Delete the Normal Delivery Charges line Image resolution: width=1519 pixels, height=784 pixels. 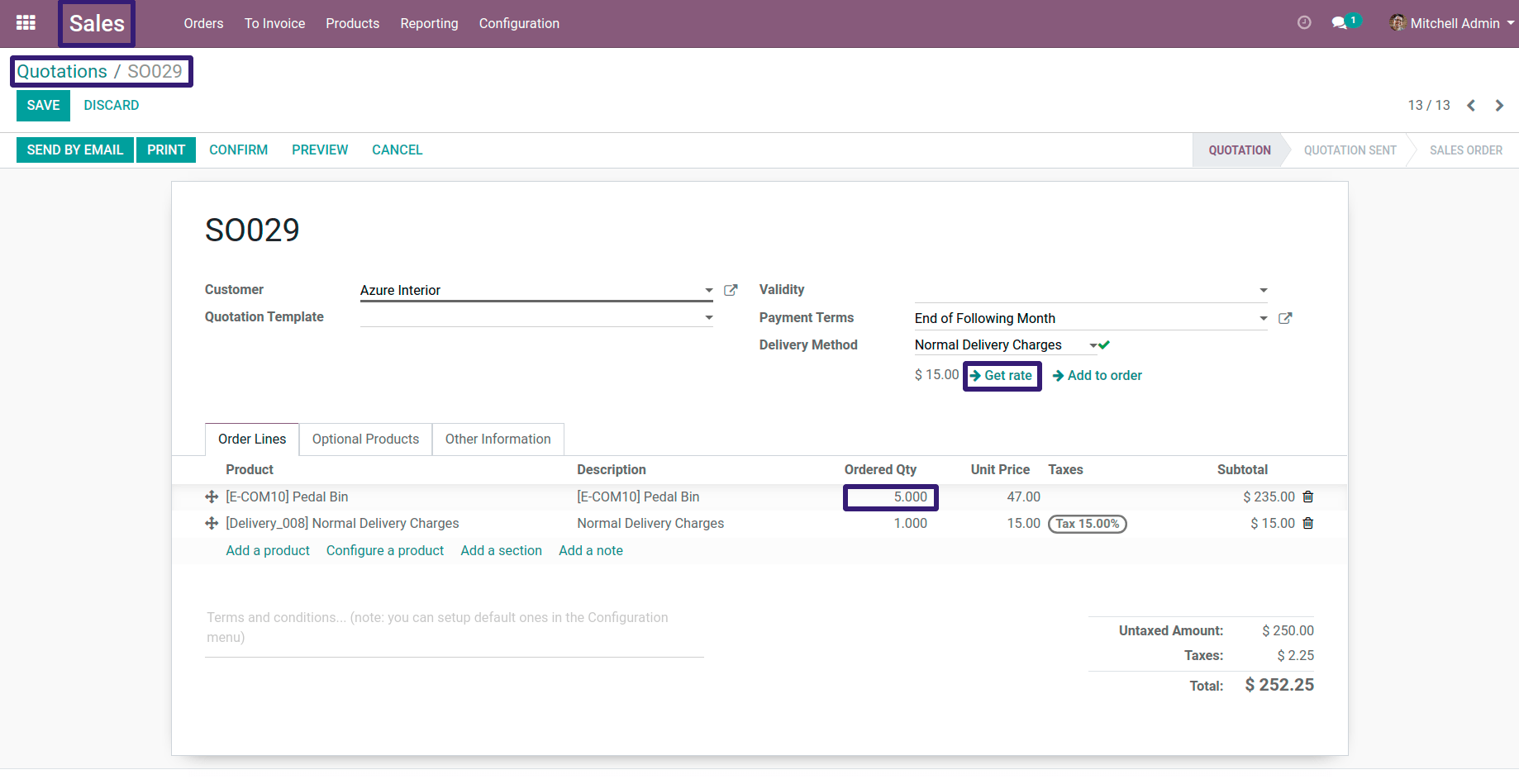point(1308,523)
